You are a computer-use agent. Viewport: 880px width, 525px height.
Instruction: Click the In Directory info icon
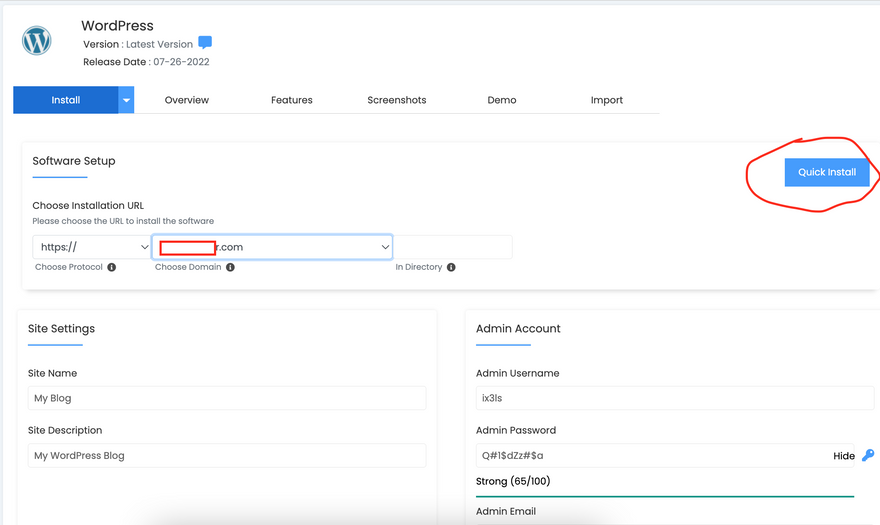coord(451,268)
